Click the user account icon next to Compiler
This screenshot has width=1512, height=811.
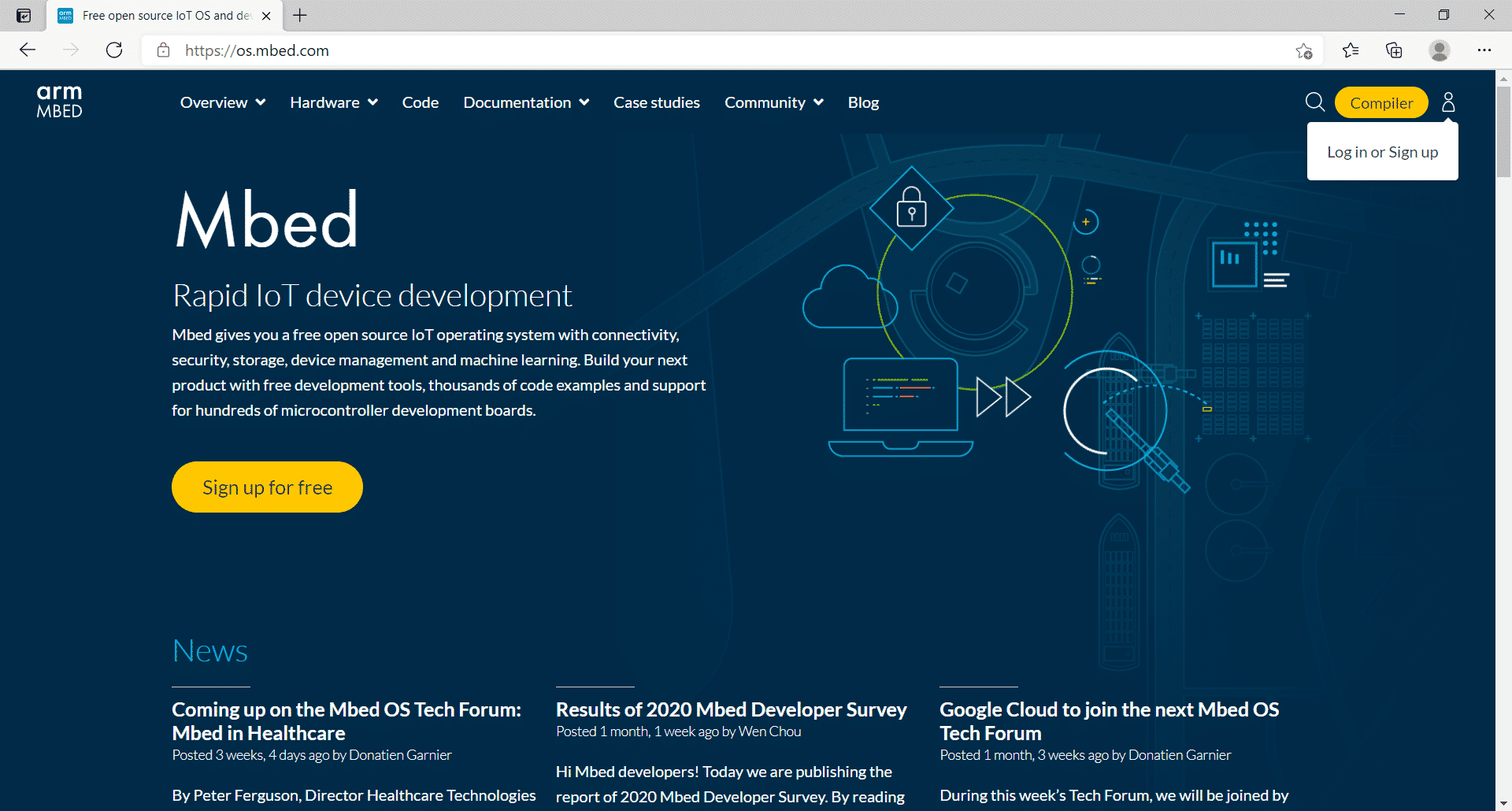[x=1447, y=102]
